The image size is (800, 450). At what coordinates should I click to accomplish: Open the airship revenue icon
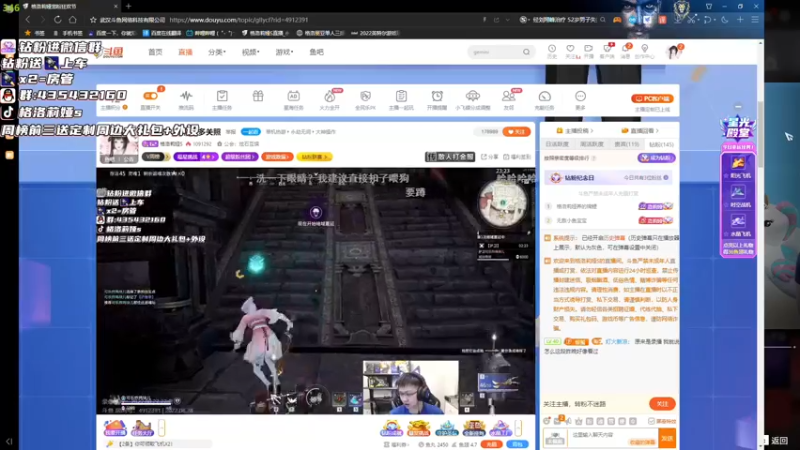point(473,96)
